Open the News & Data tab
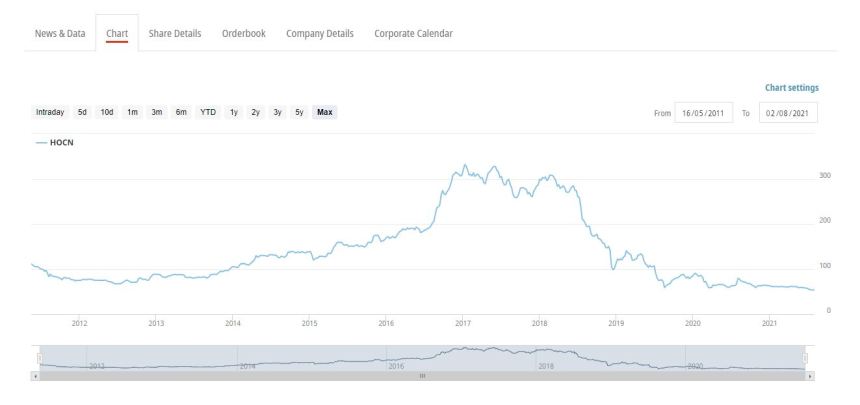 (60, 33)
